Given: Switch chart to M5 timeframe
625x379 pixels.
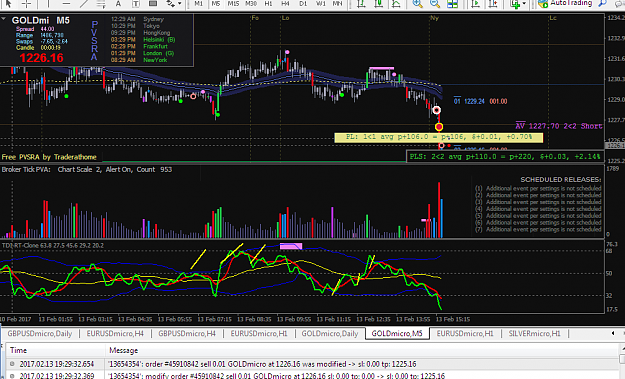Looking at the screenshot, I should coord(216,4).
